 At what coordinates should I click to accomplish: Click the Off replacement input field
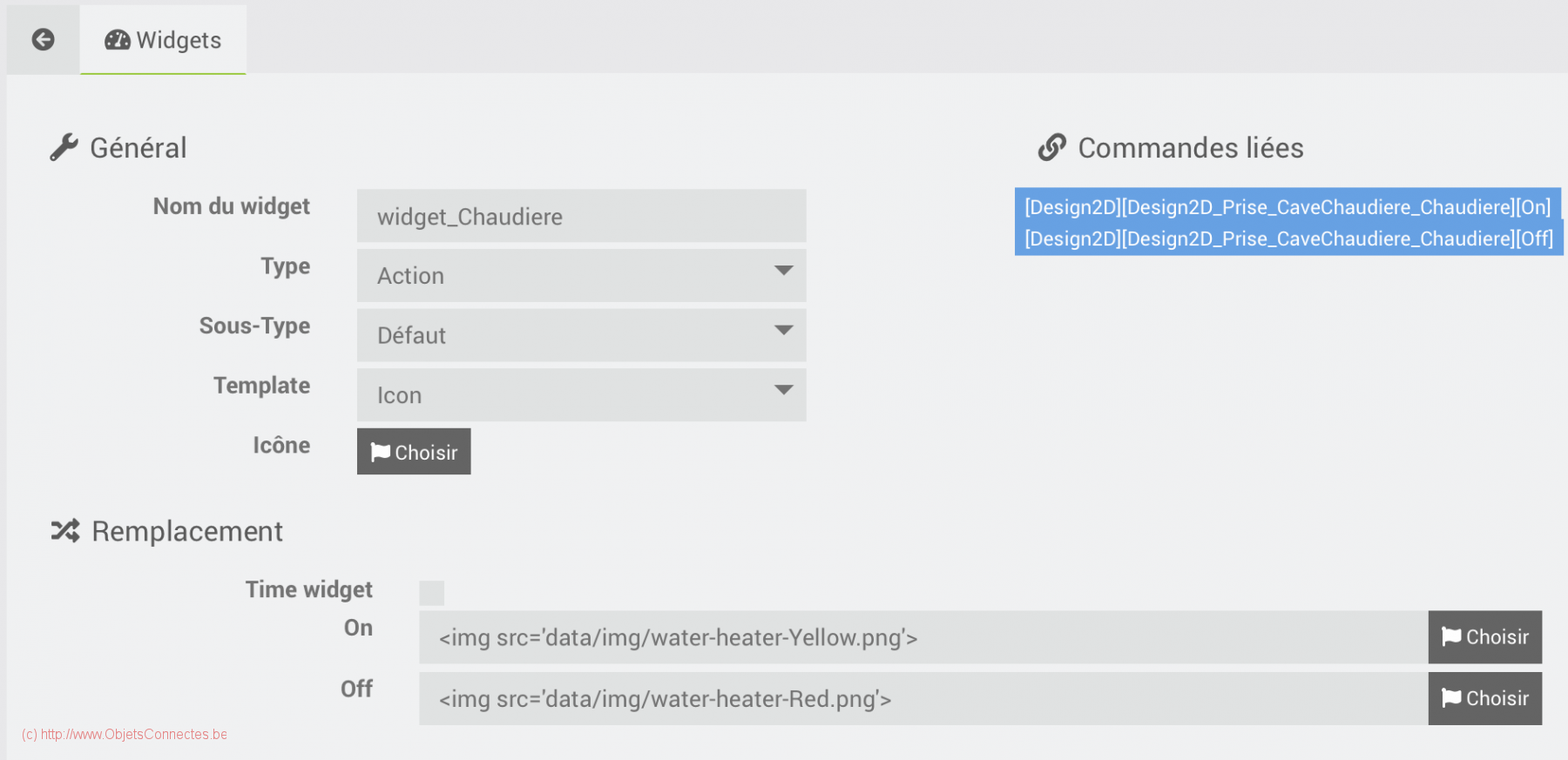[x=923, y=698]
